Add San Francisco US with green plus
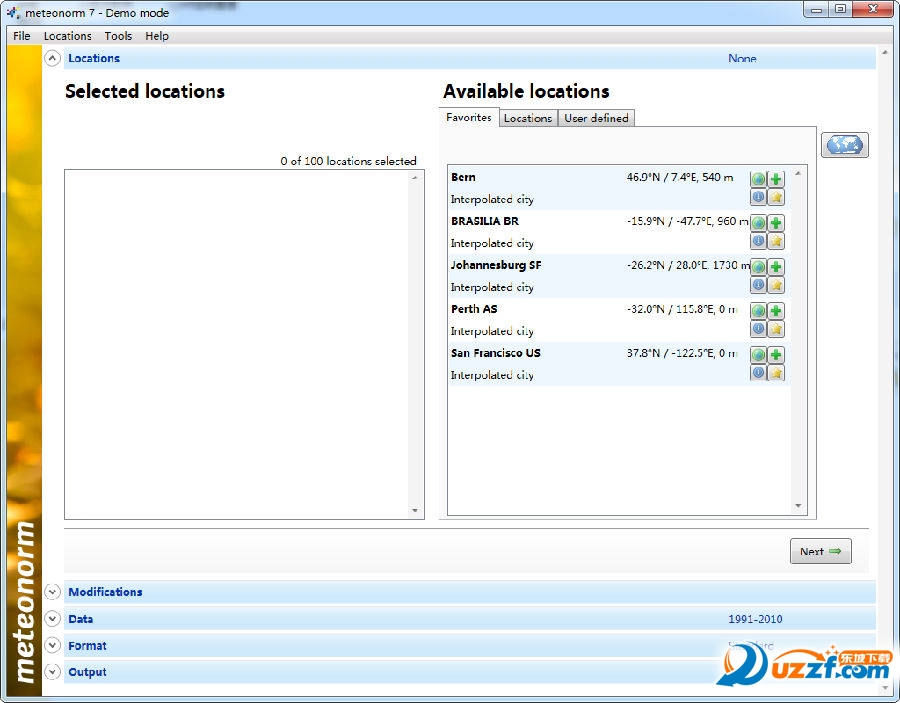This screenshot has height=703, width=900. (x=776, y=355)
